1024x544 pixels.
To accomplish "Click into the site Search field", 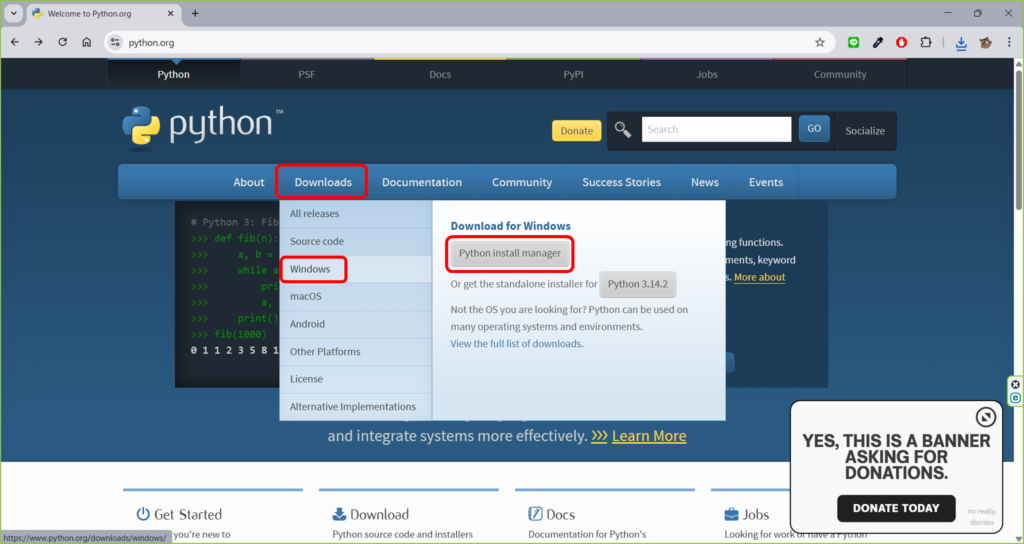I will point(716,129).
